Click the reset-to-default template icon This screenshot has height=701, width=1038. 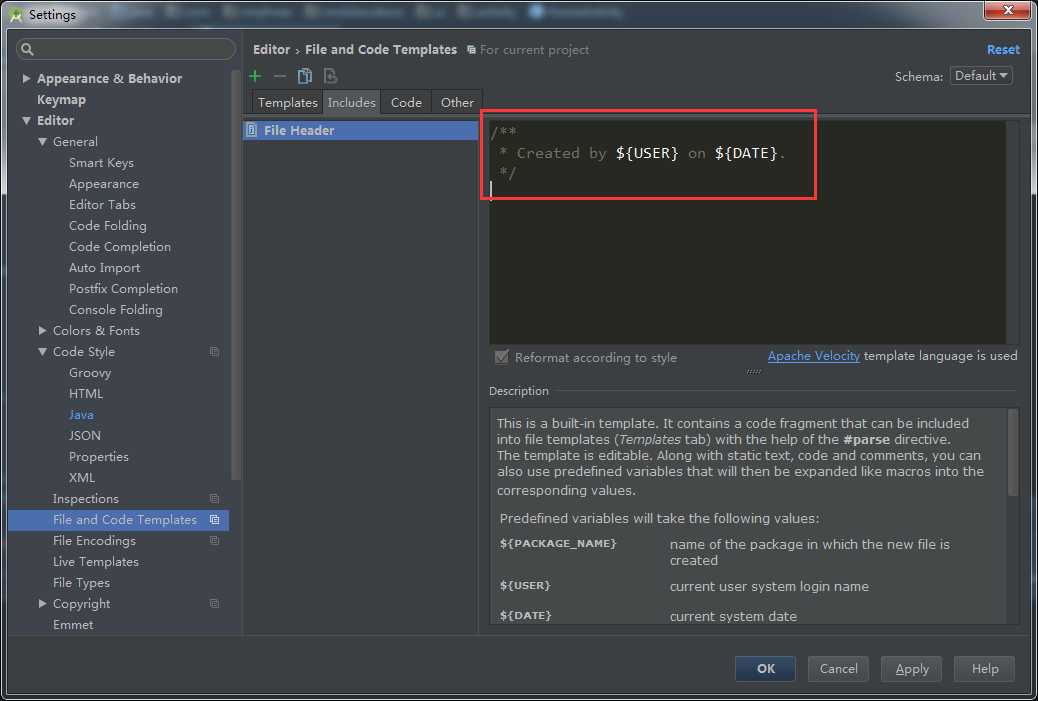click(x=330, y=77)
